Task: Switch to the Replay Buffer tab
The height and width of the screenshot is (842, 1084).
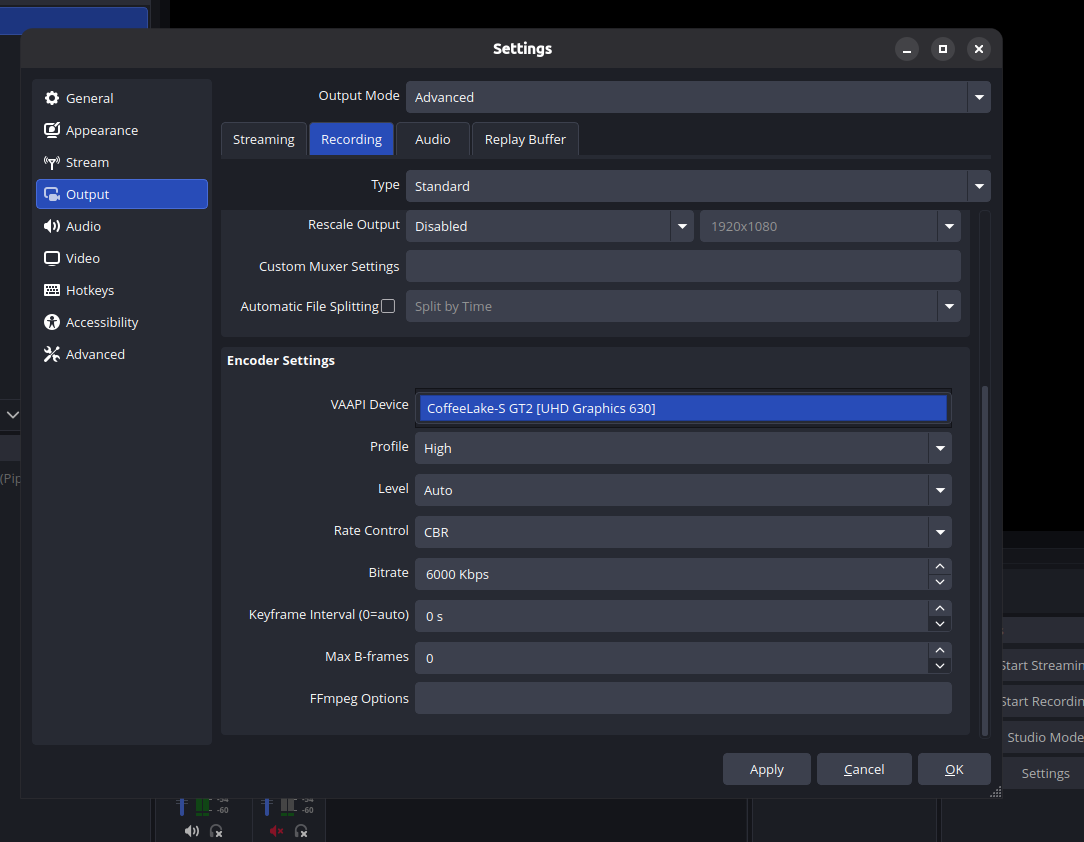Action: 525,140
